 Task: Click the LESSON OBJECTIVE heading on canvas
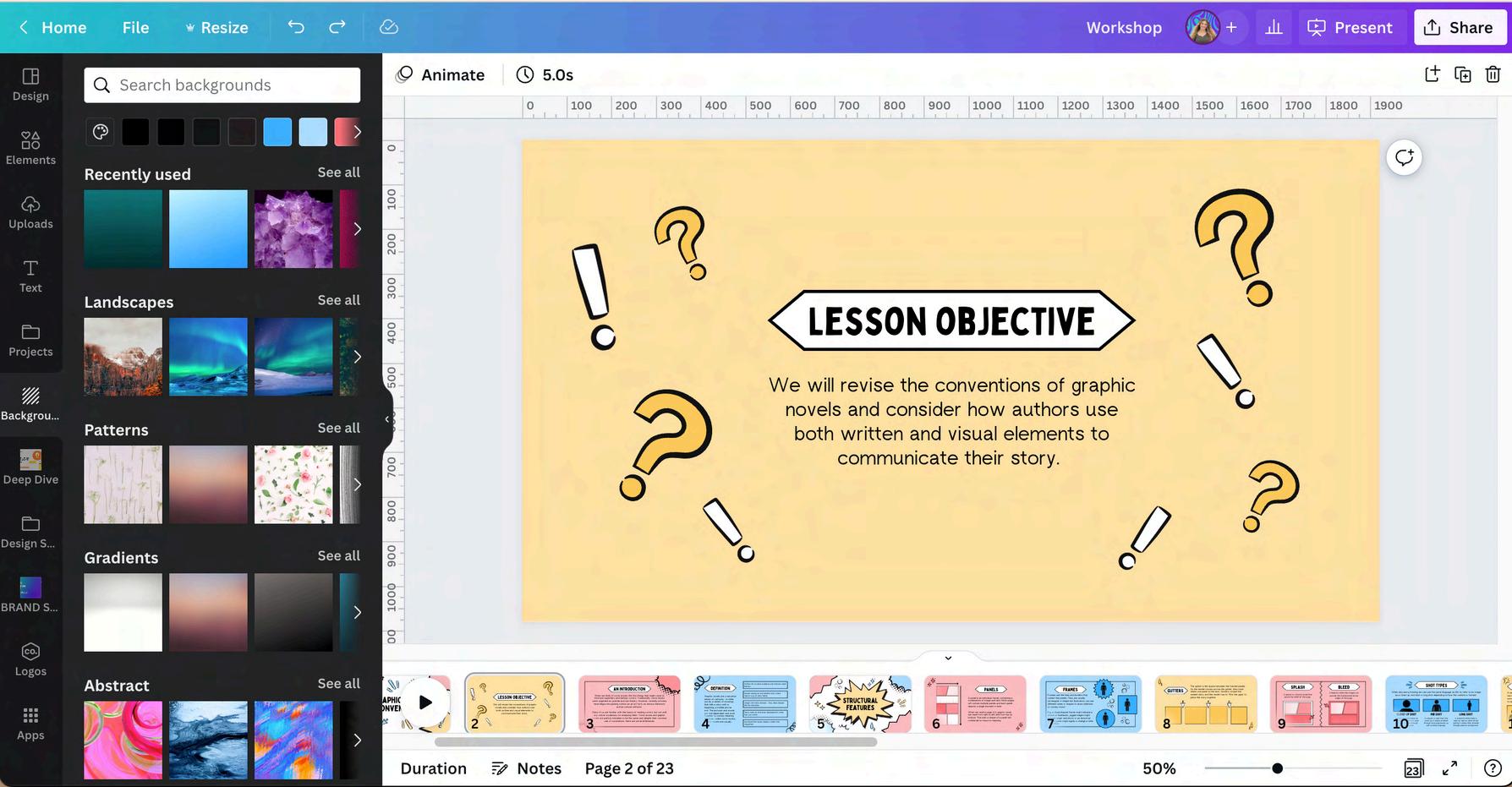(x=951, y=321)
